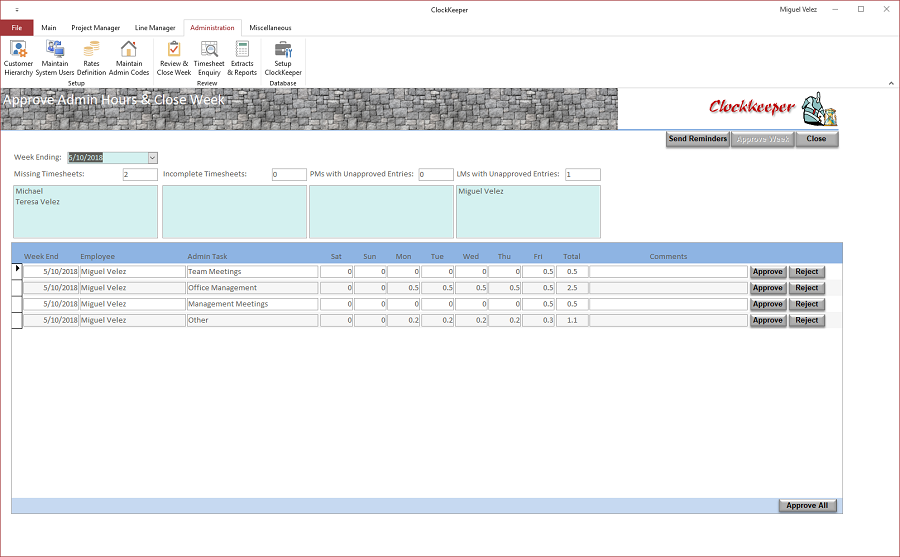Viewport: 900px width, 557px height.
Task: Click Comments field for Team Meetings row
Action: [669, 272]
